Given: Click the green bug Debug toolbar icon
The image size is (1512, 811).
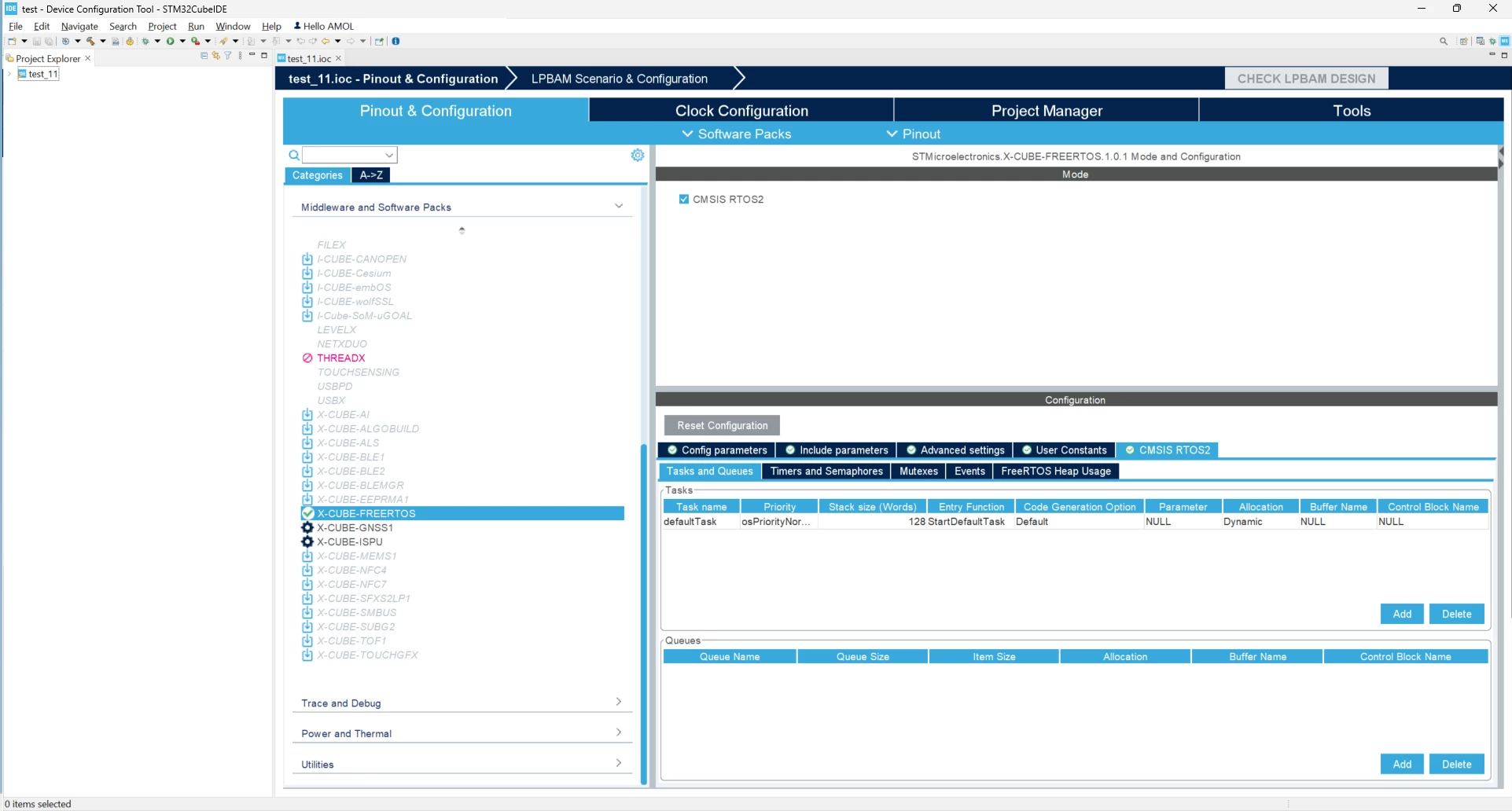Looking at the screenshot, I should click(145, 42).
